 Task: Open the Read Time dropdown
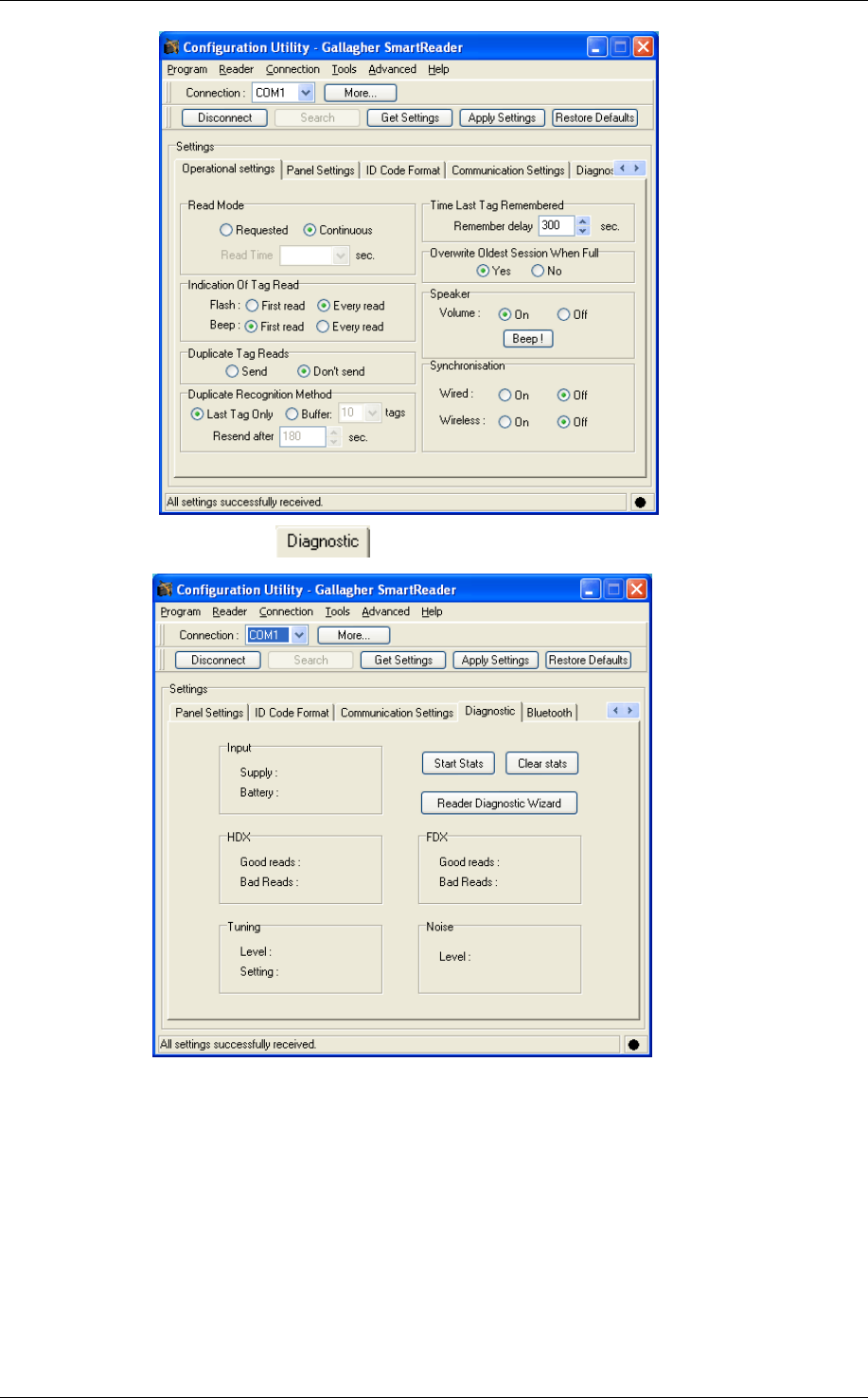342,256
